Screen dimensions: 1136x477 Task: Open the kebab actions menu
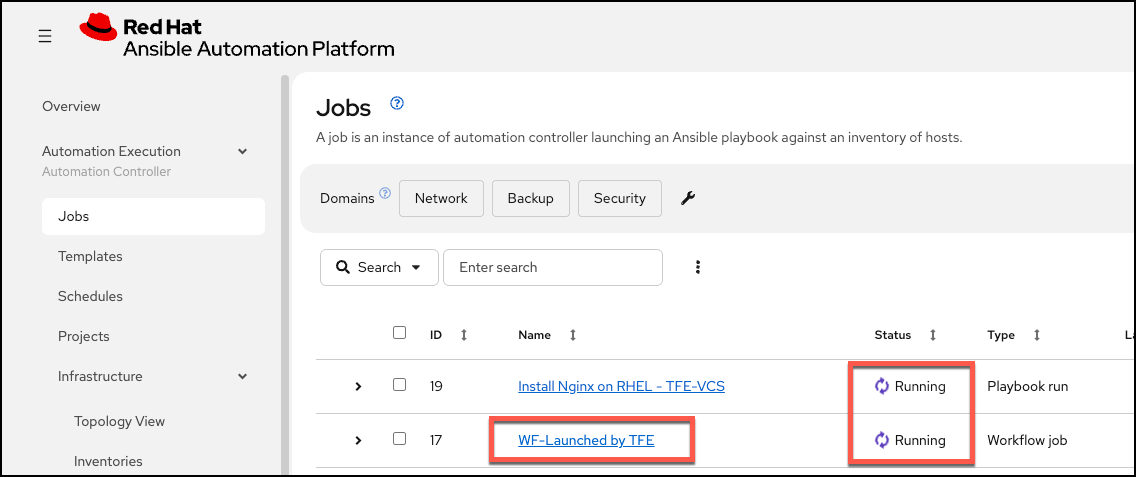click(x=698, y=267)
